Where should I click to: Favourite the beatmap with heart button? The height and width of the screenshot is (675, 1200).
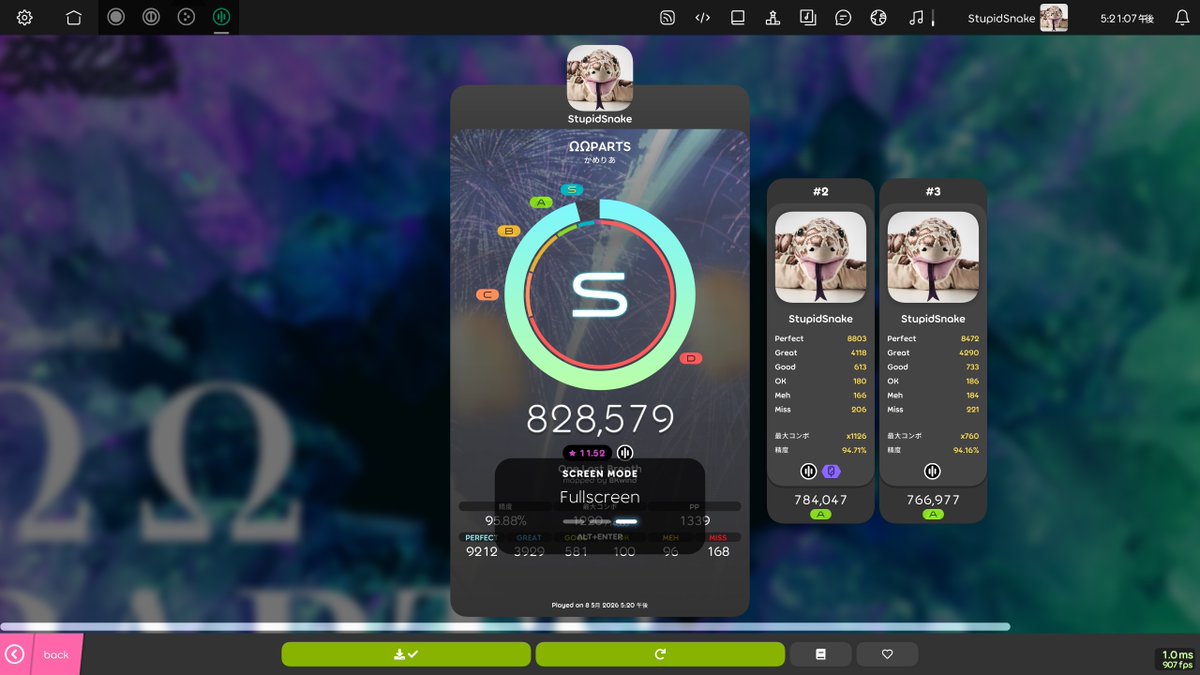point(887,654)
